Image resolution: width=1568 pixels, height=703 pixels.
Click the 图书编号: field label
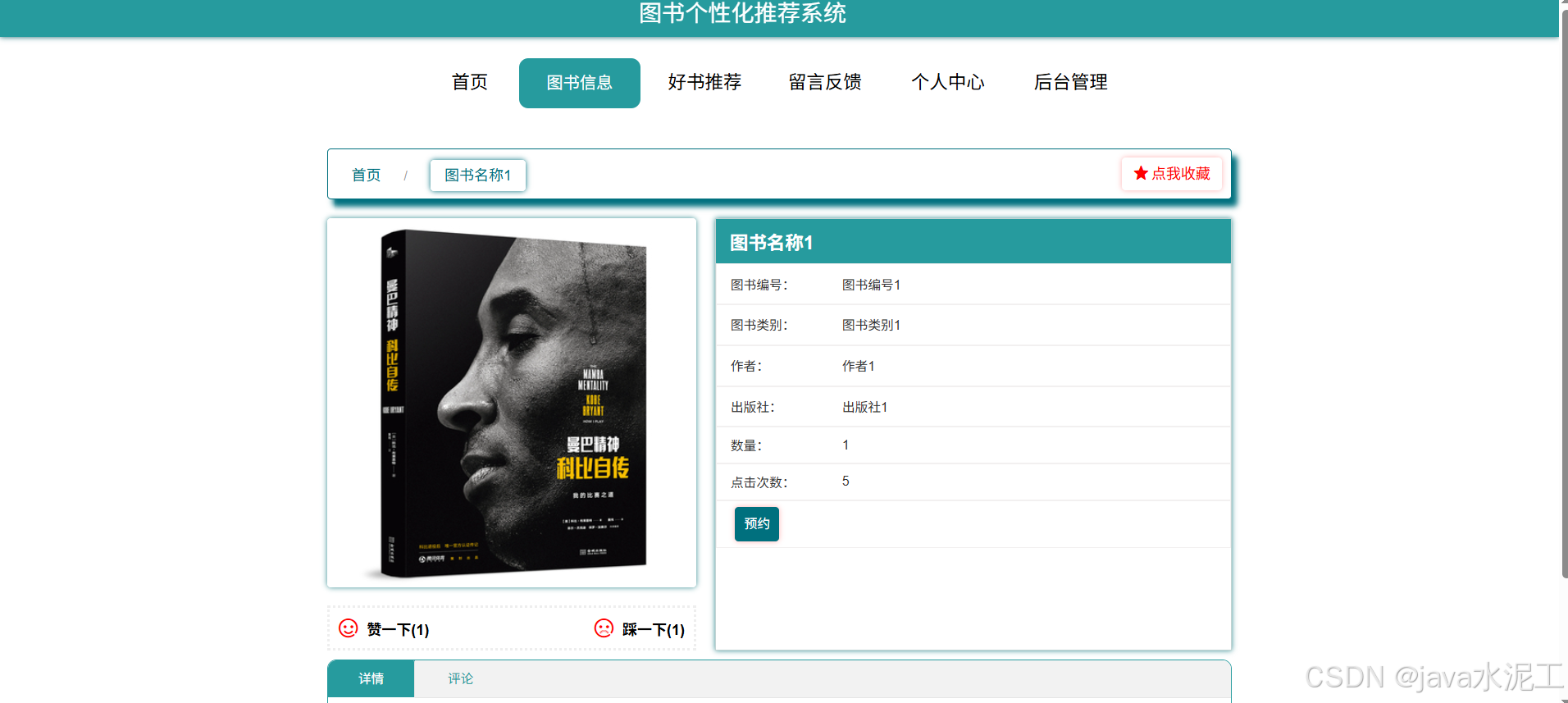(x=759, y=285)
